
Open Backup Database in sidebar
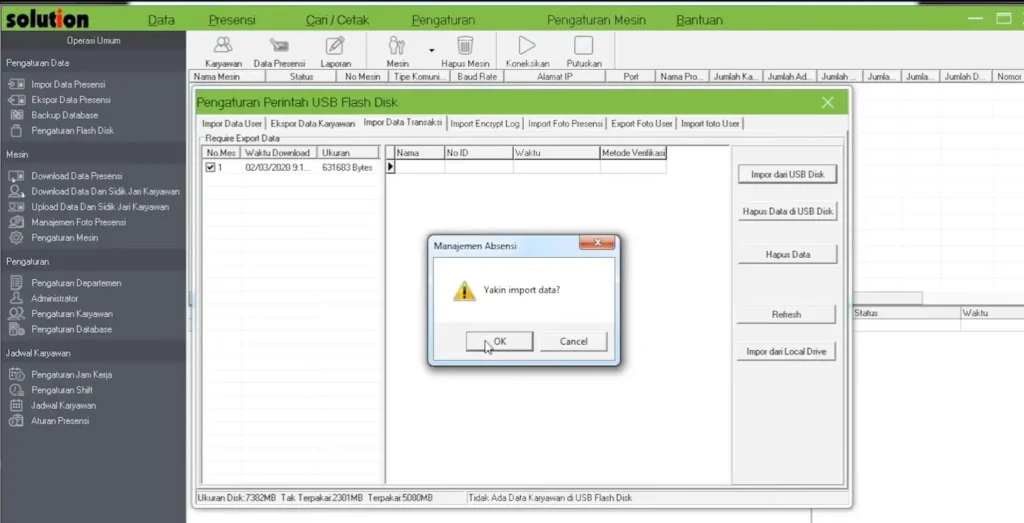click(64, 115)
